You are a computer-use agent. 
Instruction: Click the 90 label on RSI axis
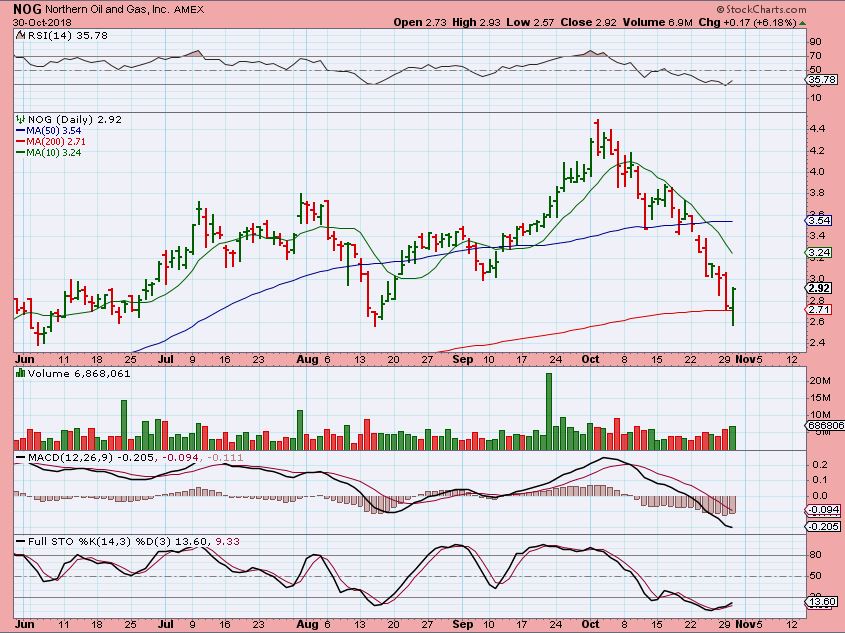(x=815, y=42)
